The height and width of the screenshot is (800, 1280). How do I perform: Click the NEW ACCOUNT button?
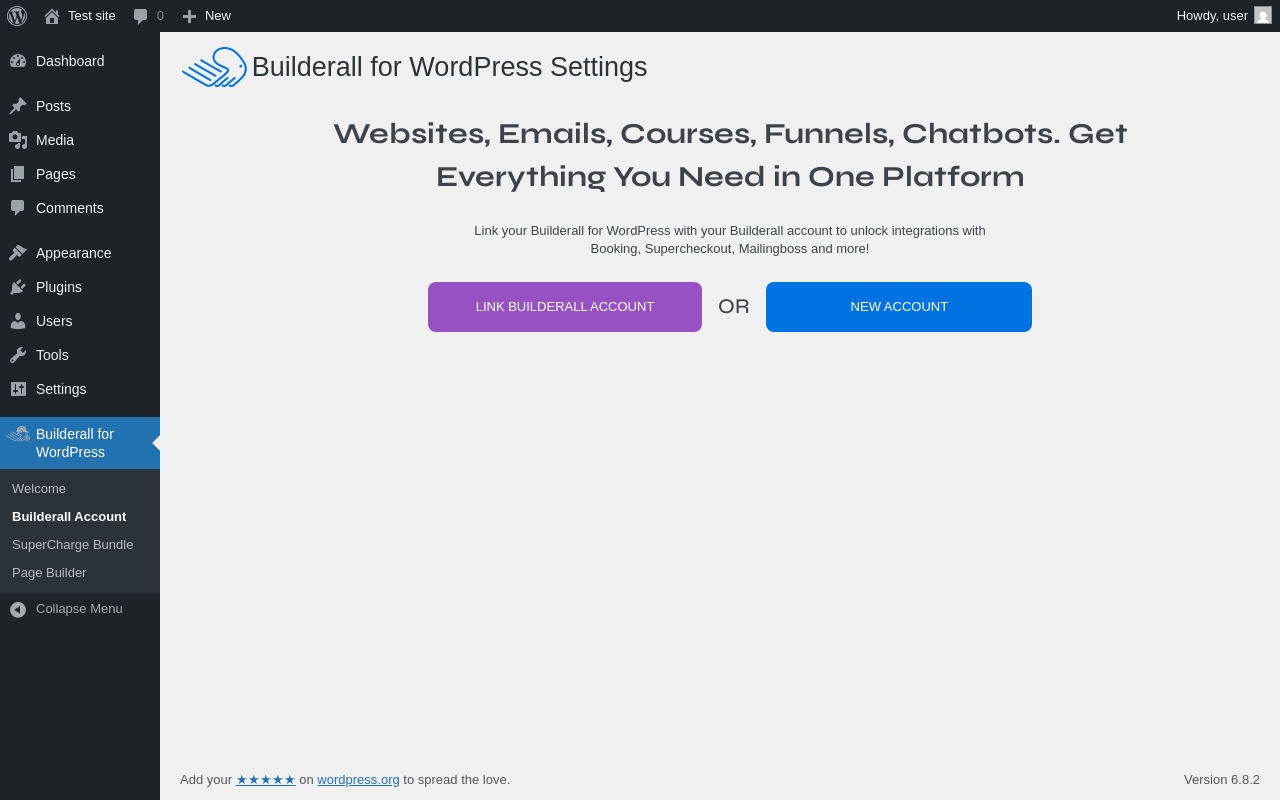(x=899, y=307)
